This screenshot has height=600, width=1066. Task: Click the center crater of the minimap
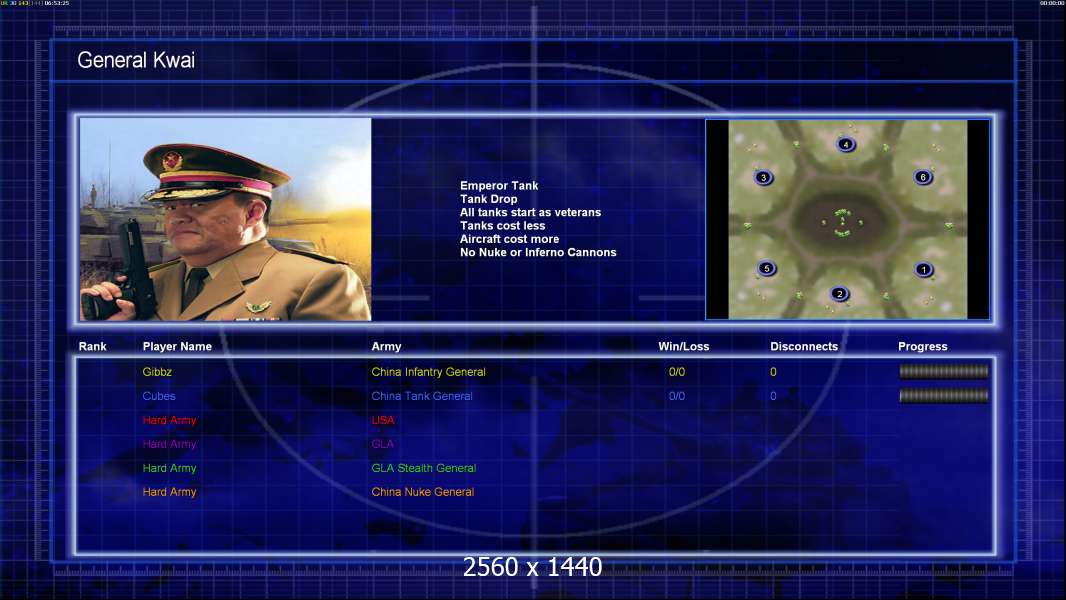pyautogui.click(x=842, y=222)
